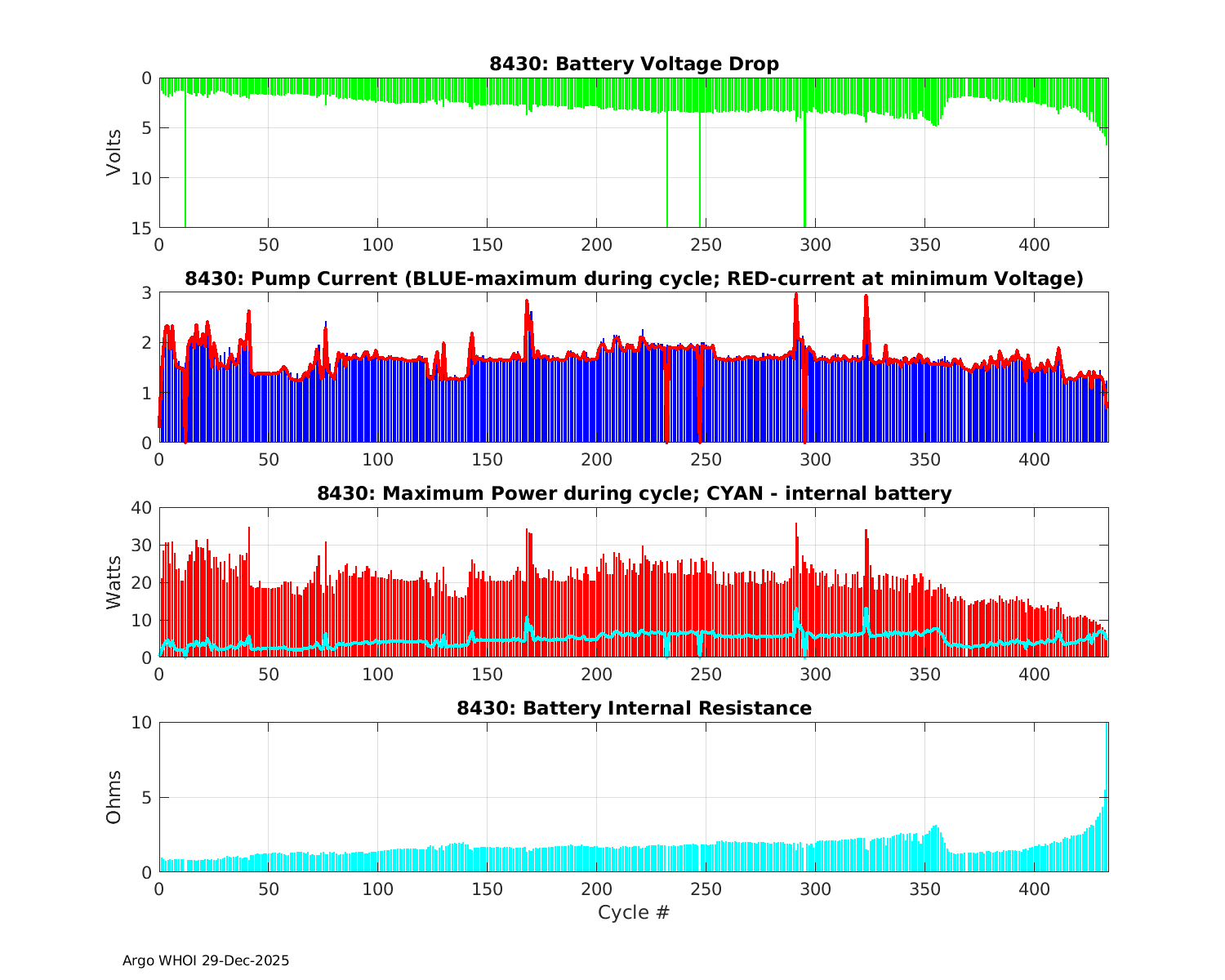The width and height of the screenshot is (1225, 980).
Task: Click the 15 tick label on Volts axis
Action: pos(142,228)
